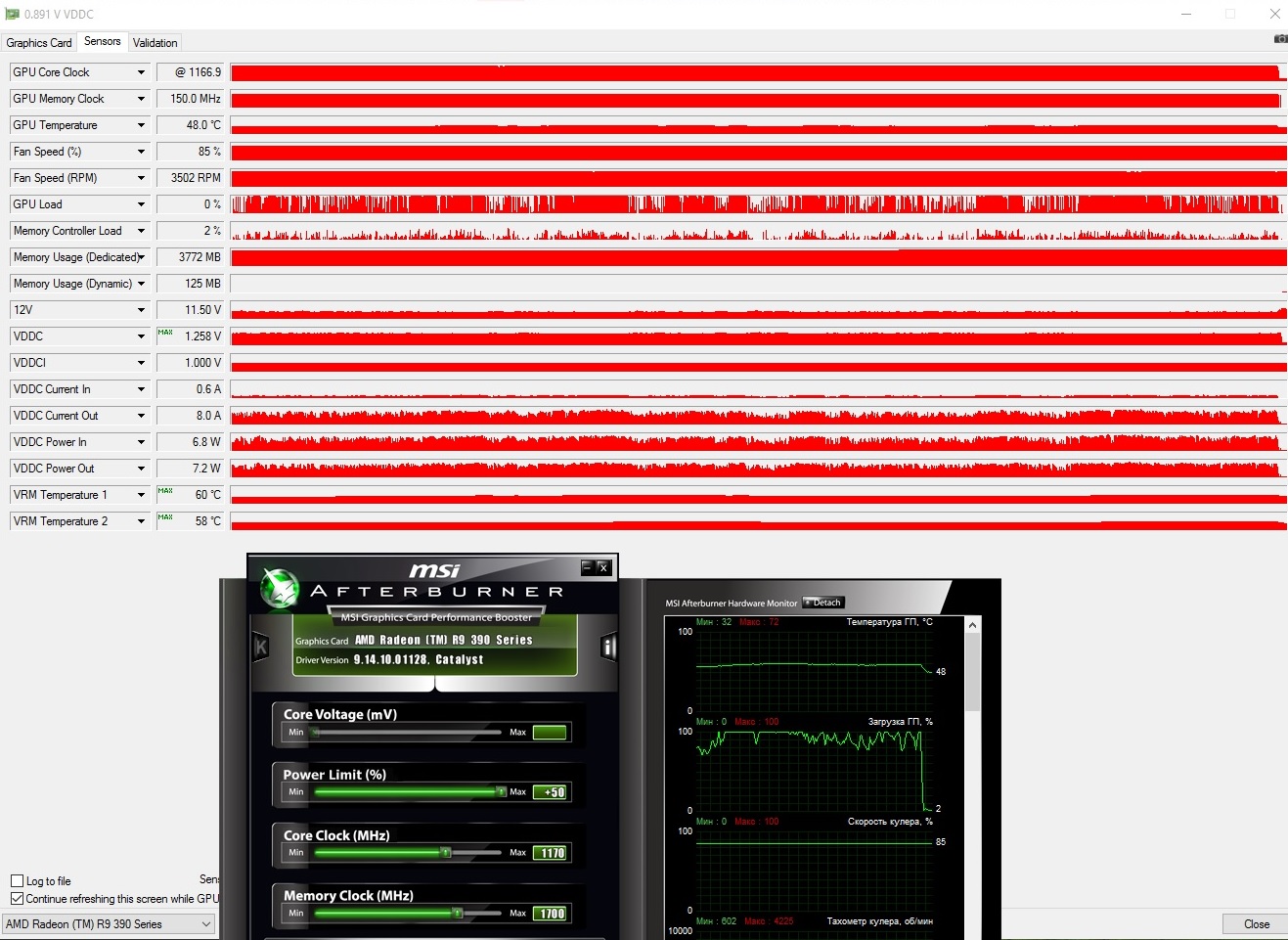Click the camera screenshot icon in GPU-Z
Screen dimensions: 1288x940
[x=1280, y=39]
